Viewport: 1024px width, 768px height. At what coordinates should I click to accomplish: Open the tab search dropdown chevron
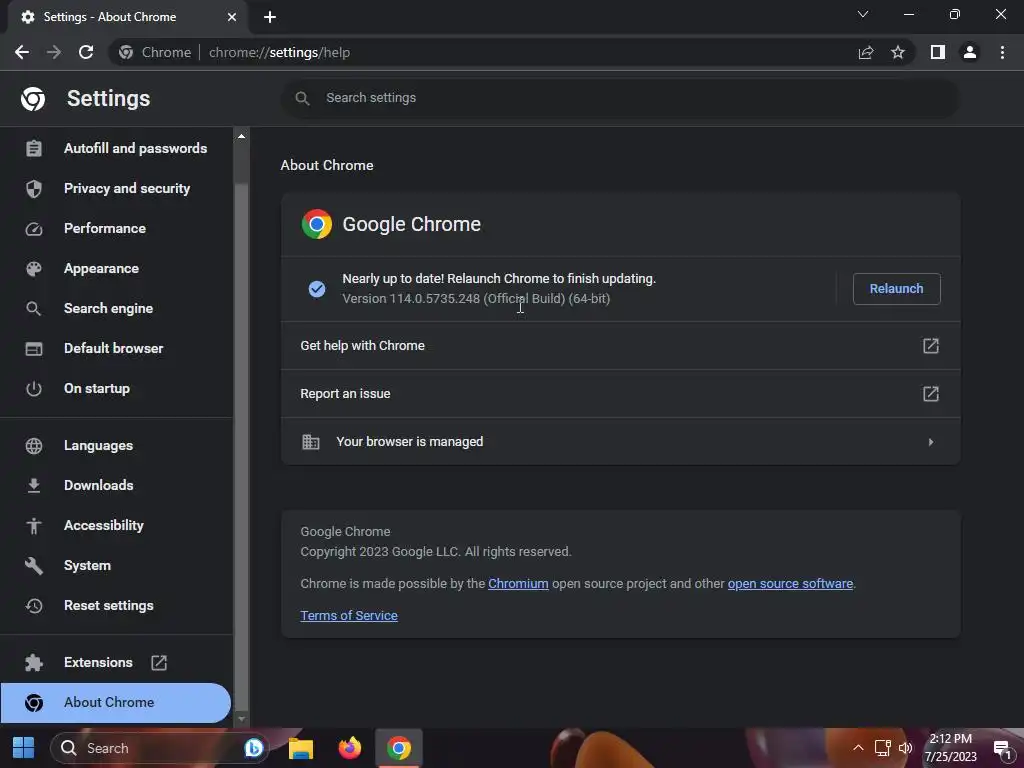coord(863,14)
